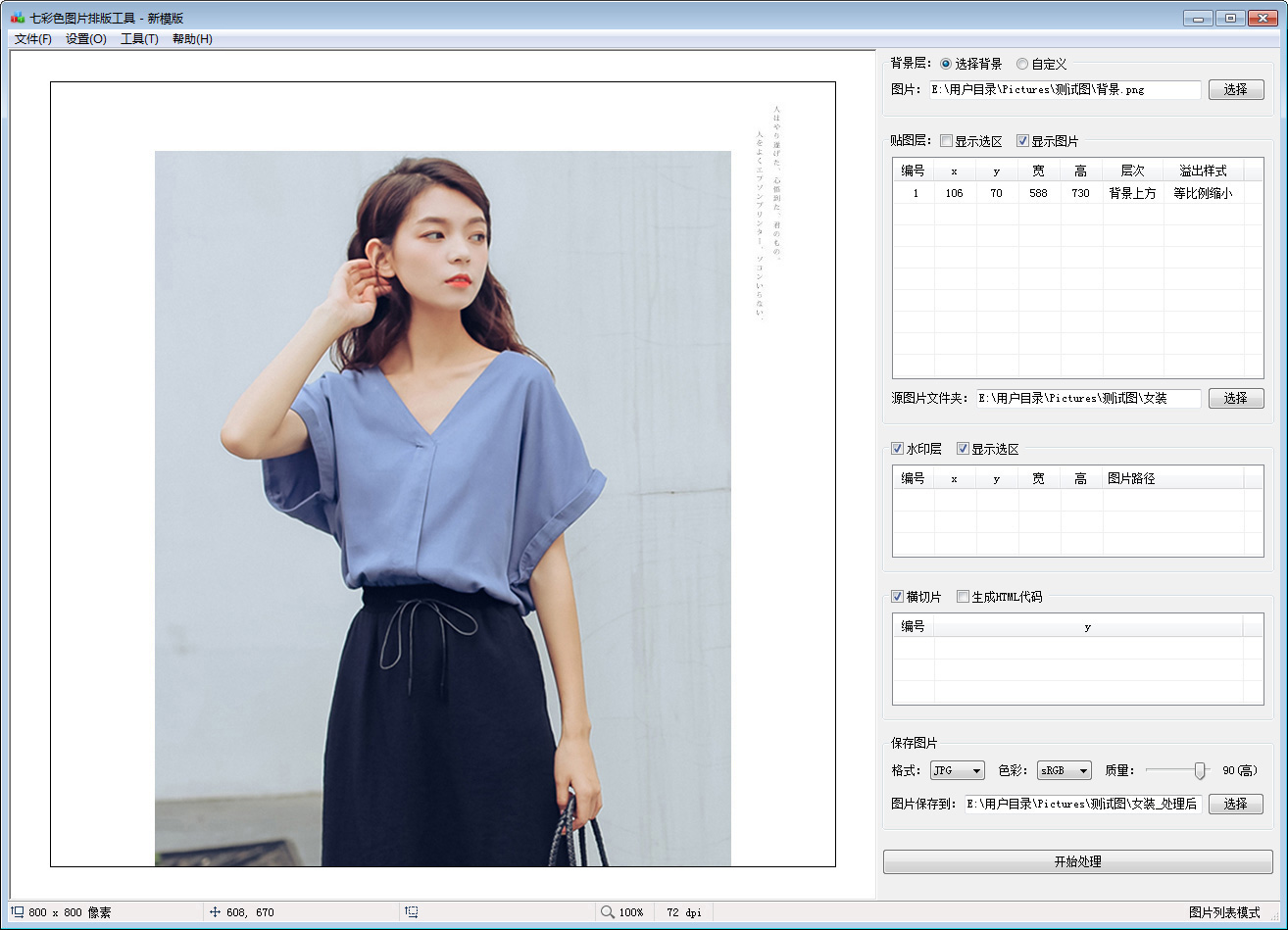1288x930 pixels.
Task: Open the 设置(O) menu
Action: pos(86,39)
